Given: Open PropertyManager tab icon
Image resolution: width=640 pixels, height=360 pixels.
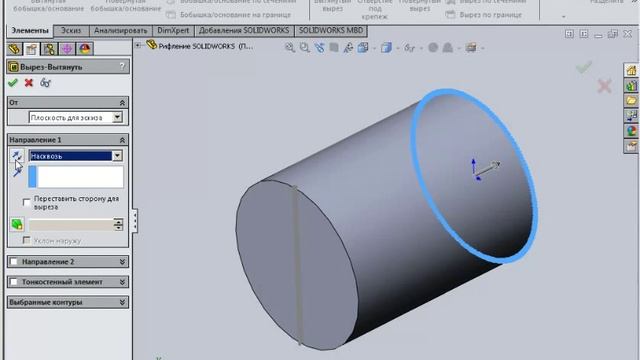Looking at the screenshot, I should pos(31,49).
